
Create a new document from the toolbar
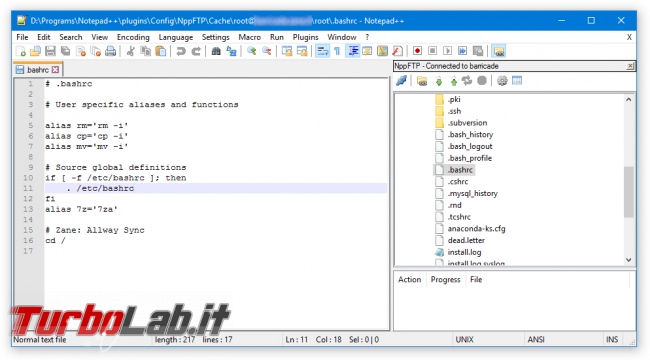[20, 51]
